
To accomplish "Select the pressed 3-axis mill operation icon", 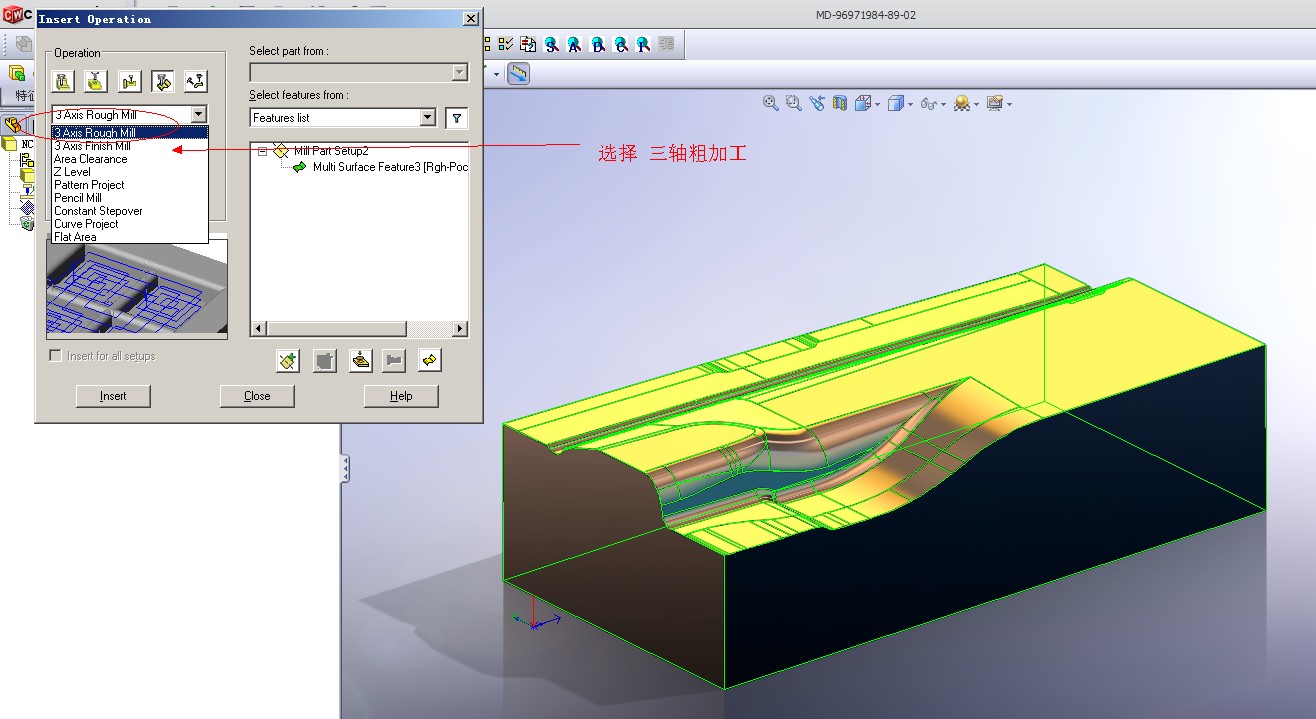I will coord(162,82).
